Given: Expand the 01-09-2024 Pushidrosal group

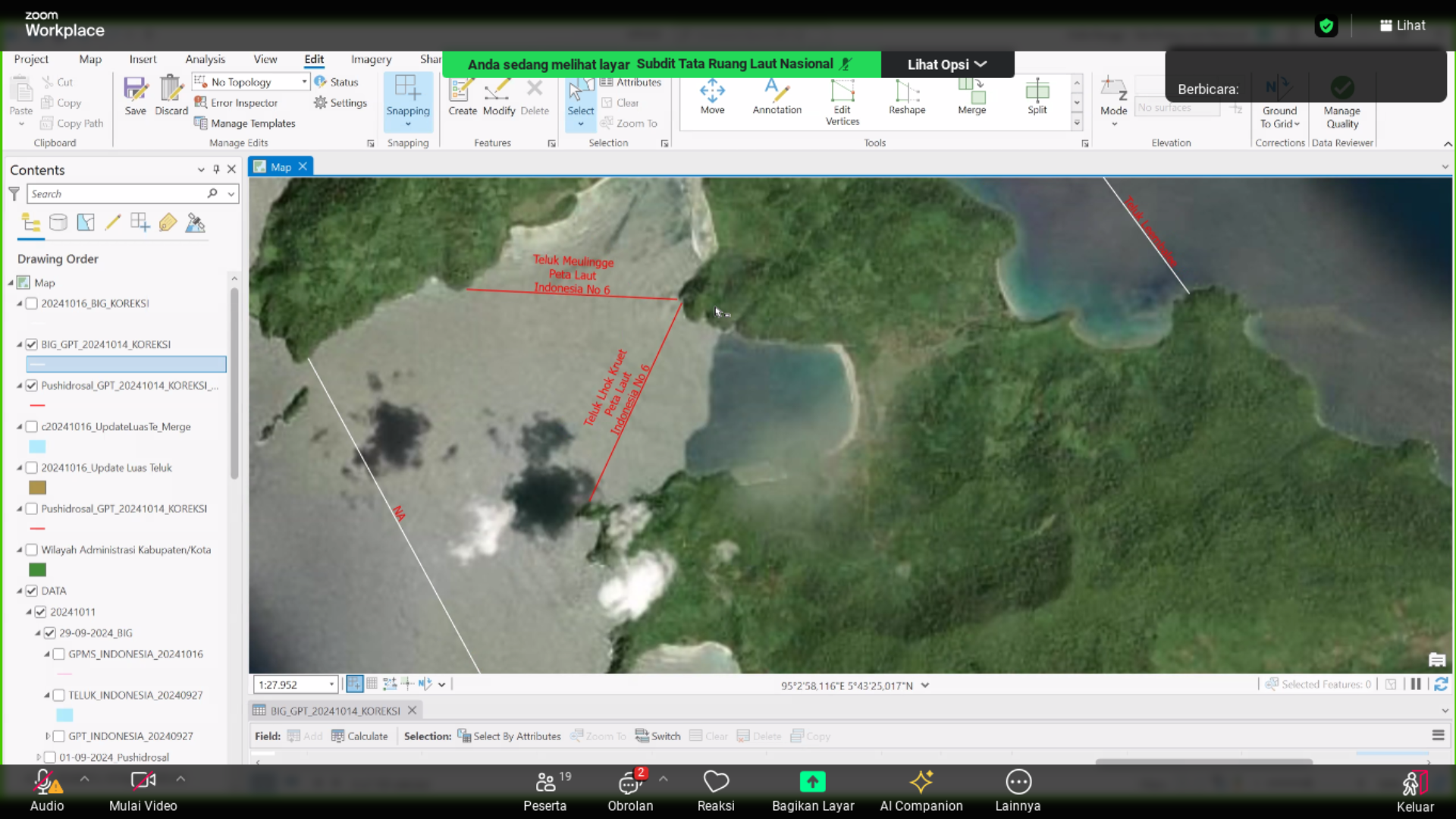Looking at the screenshot, I should 39,757.
